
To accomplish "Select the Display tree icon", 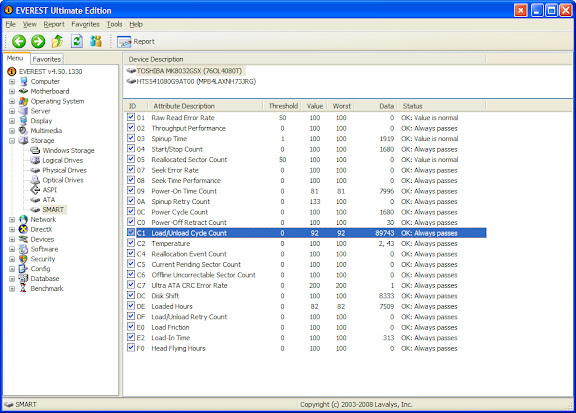I will 24,121.
